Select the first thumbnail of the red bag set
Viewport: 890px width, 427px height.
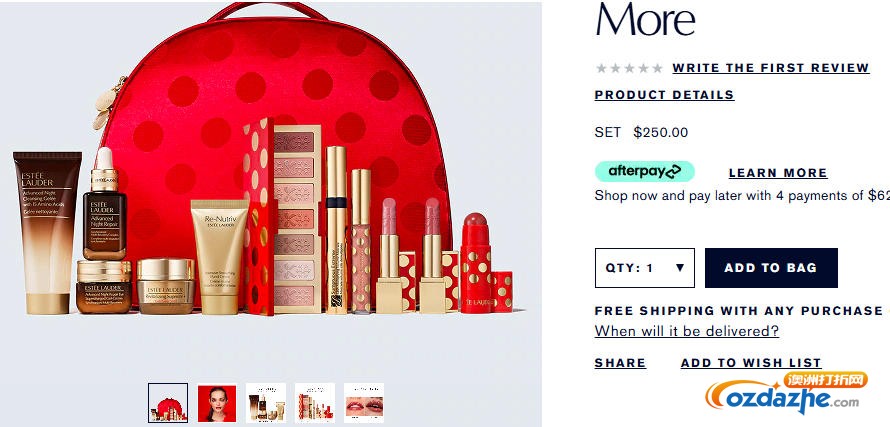click(x=168, y=403)
